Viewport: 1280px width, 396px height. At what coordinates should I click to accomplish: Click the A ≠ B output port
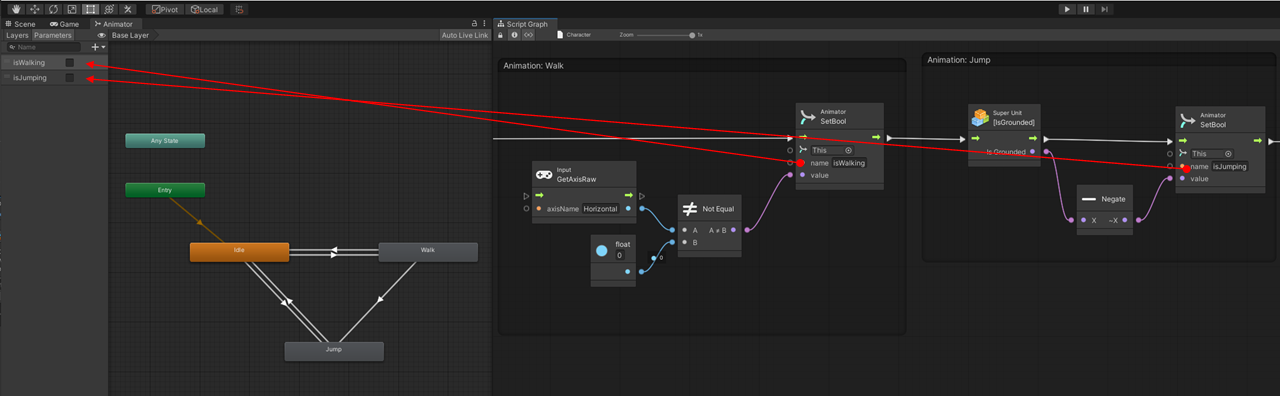click(733, 230)
